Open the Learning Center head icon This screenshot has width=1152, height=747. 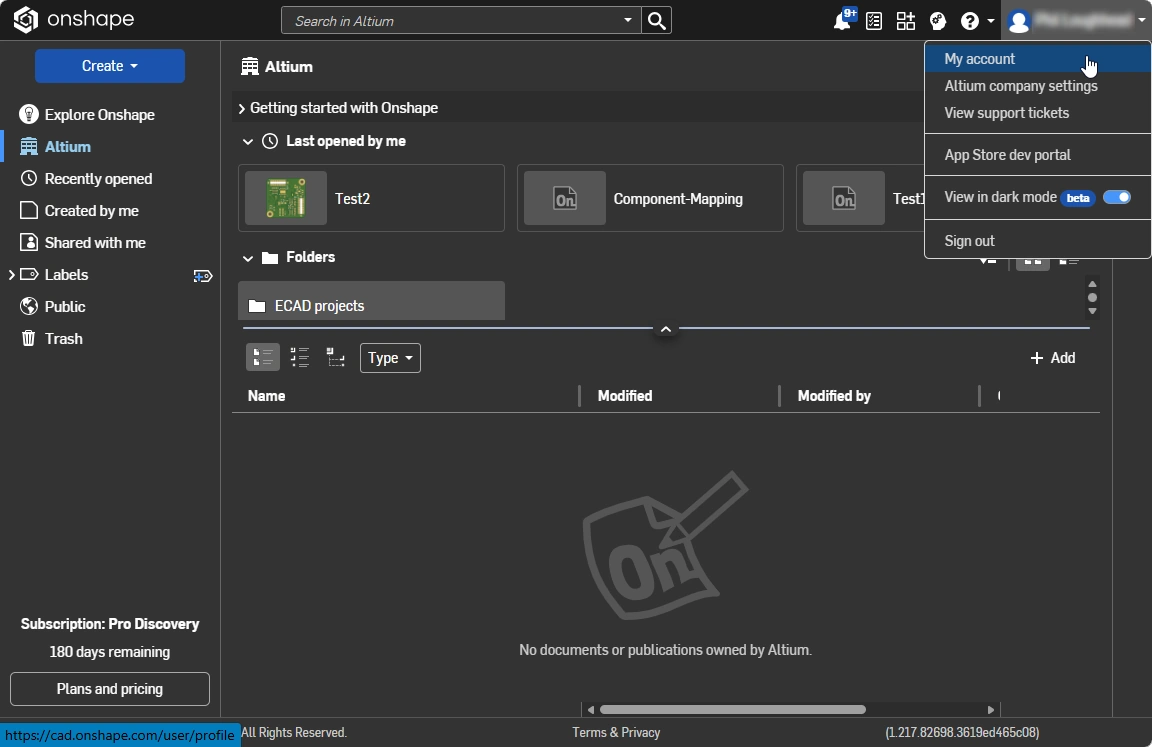pos(938,21)
